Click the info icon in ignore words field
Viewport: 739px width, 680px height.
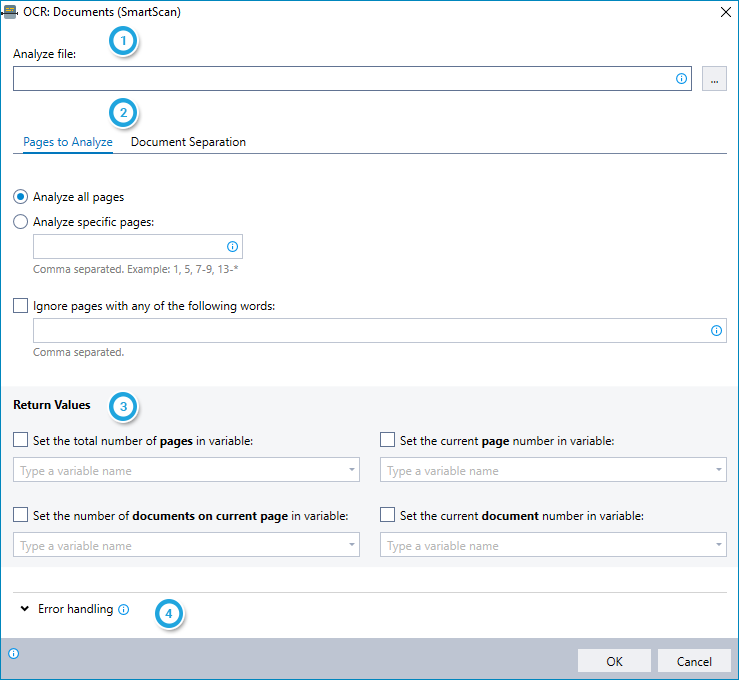click(x=716, y=331)
